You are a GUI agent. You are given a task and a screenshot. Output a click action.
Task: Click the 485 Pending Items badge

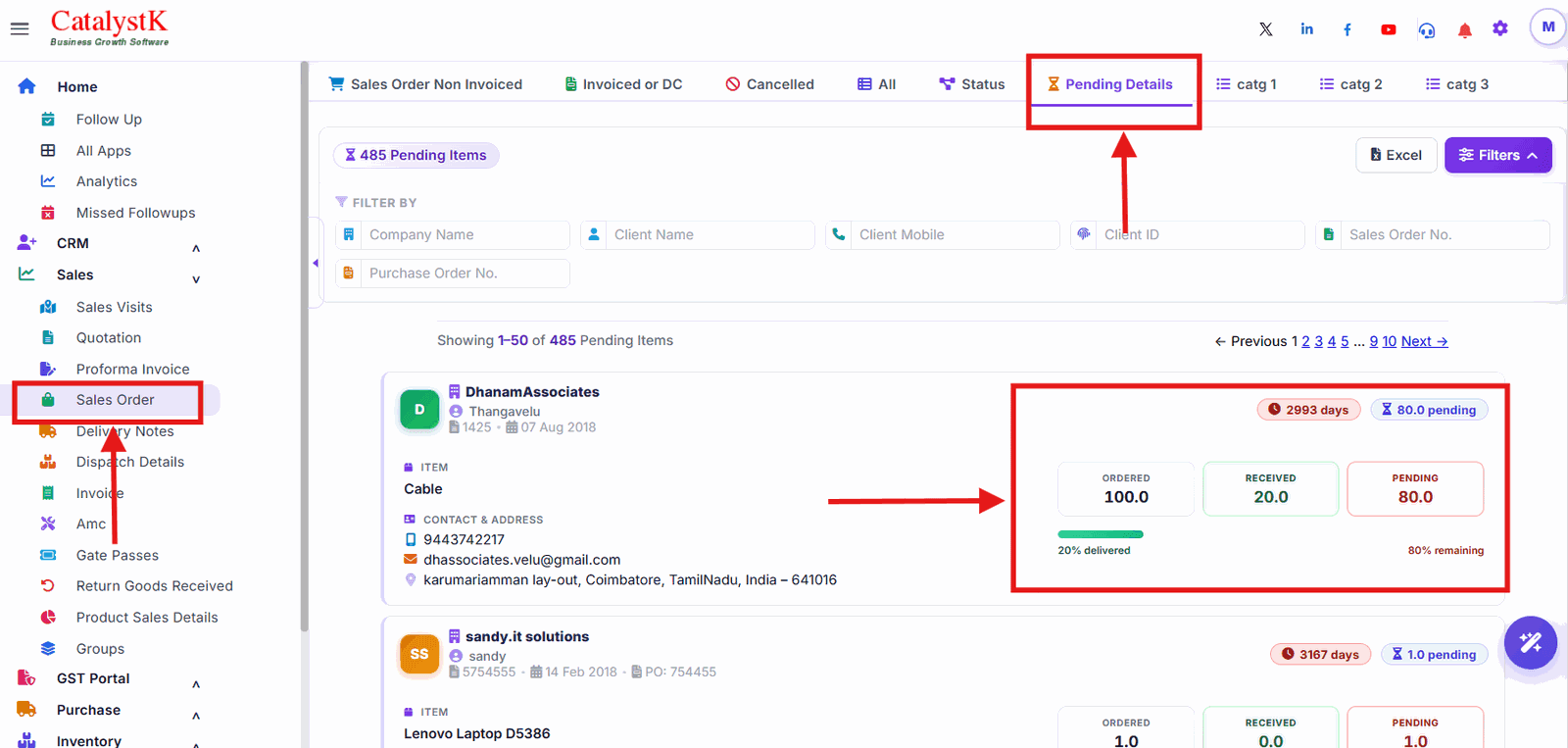pos(416,155)
